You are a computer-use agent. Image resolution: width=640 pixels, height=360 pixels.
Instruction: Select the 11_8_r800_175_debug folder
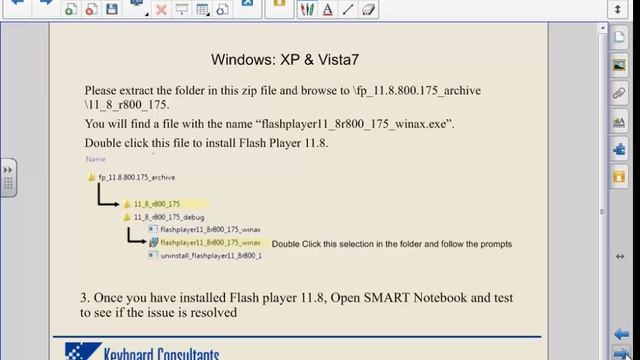pos(164,217)
